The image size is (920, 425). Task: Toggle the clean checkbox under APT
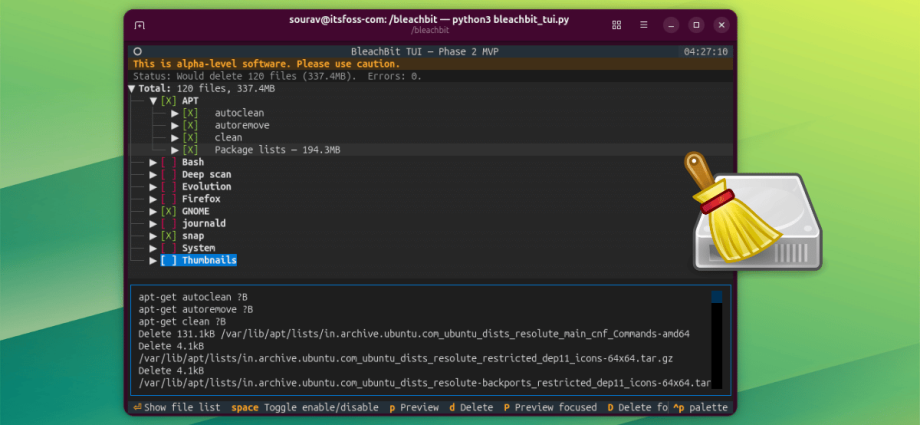click(x=190, y=138)
